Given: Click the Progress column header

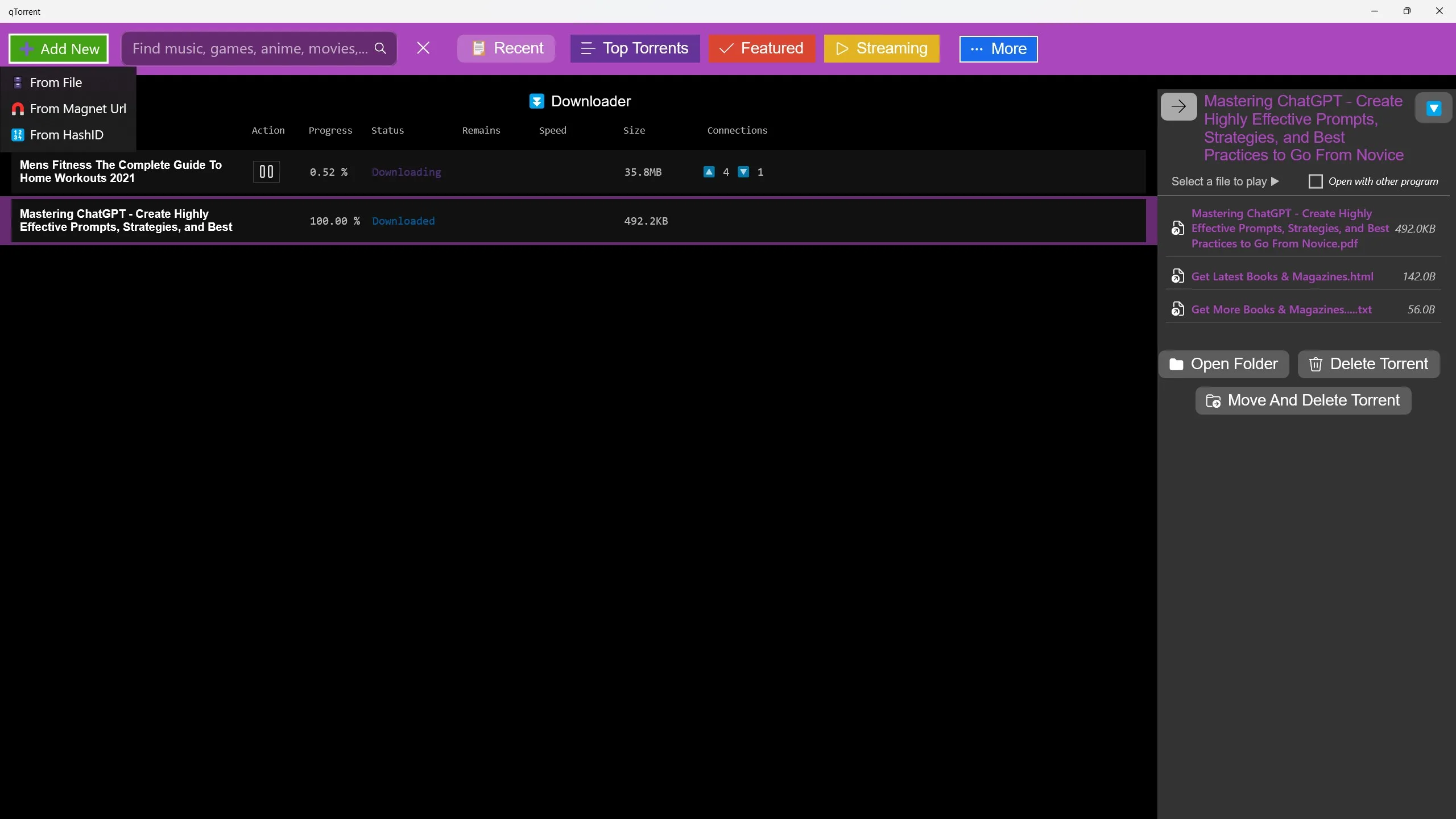Looking at the screenshot, I should coord(330,130).
